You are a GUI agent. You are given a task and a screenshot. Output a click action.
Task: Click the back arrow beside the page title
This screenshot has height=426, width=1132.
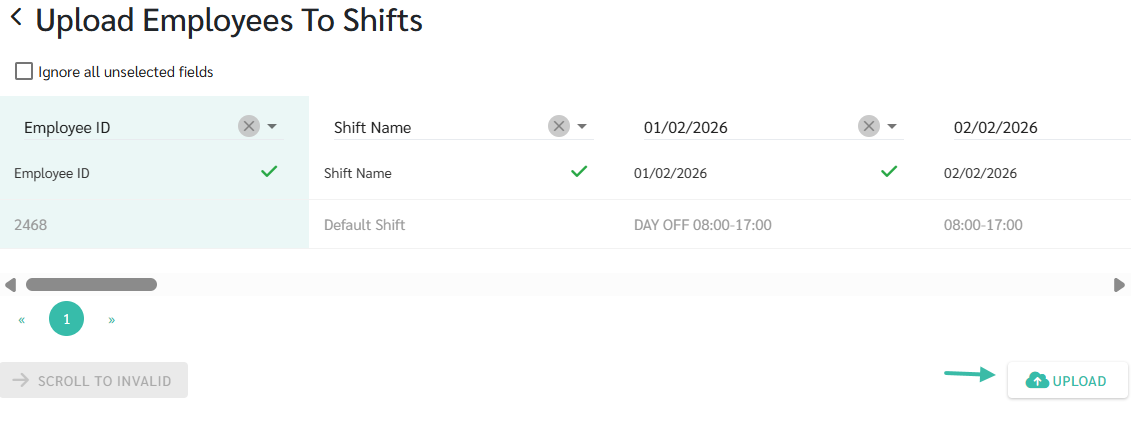(x=16, y=18)
